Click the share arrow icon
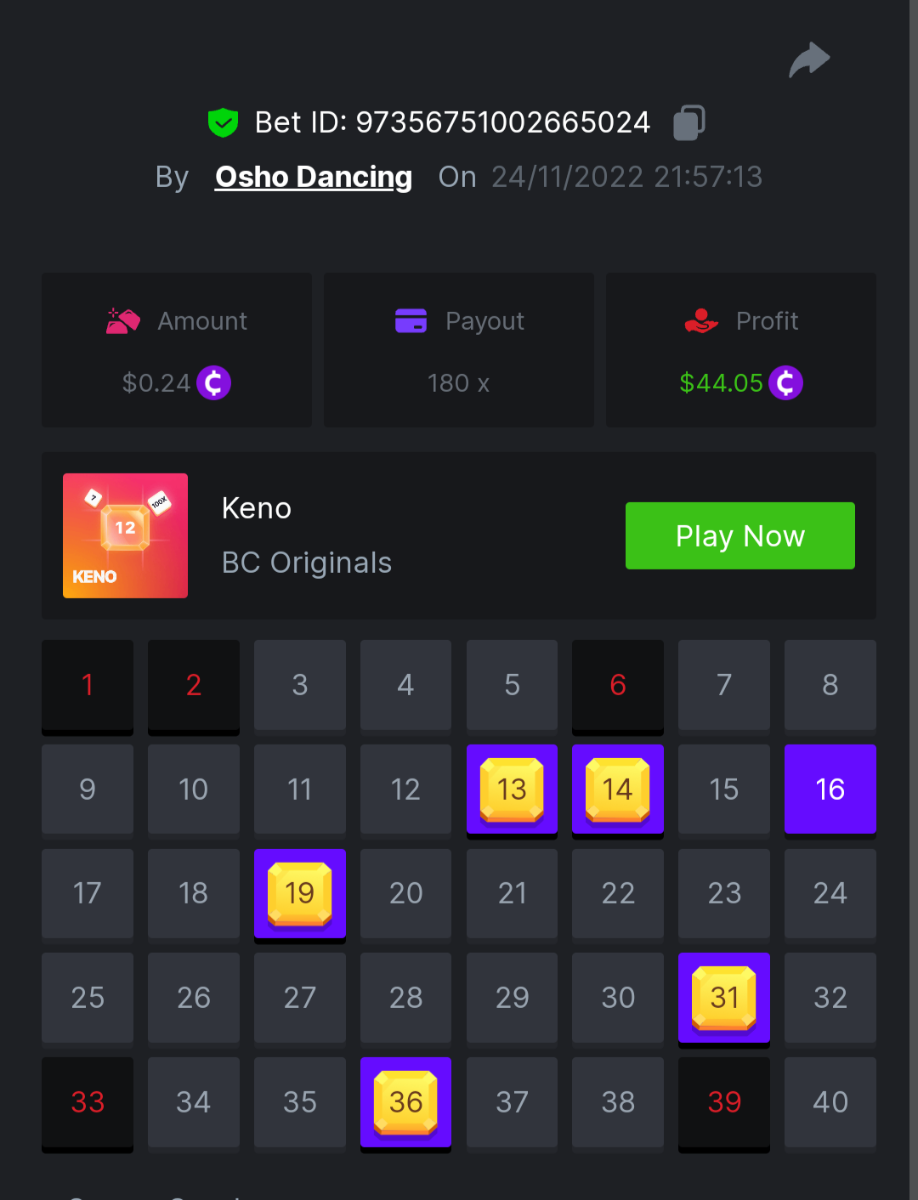This screenshot has width=918, height=1200. tap(809, 60)
